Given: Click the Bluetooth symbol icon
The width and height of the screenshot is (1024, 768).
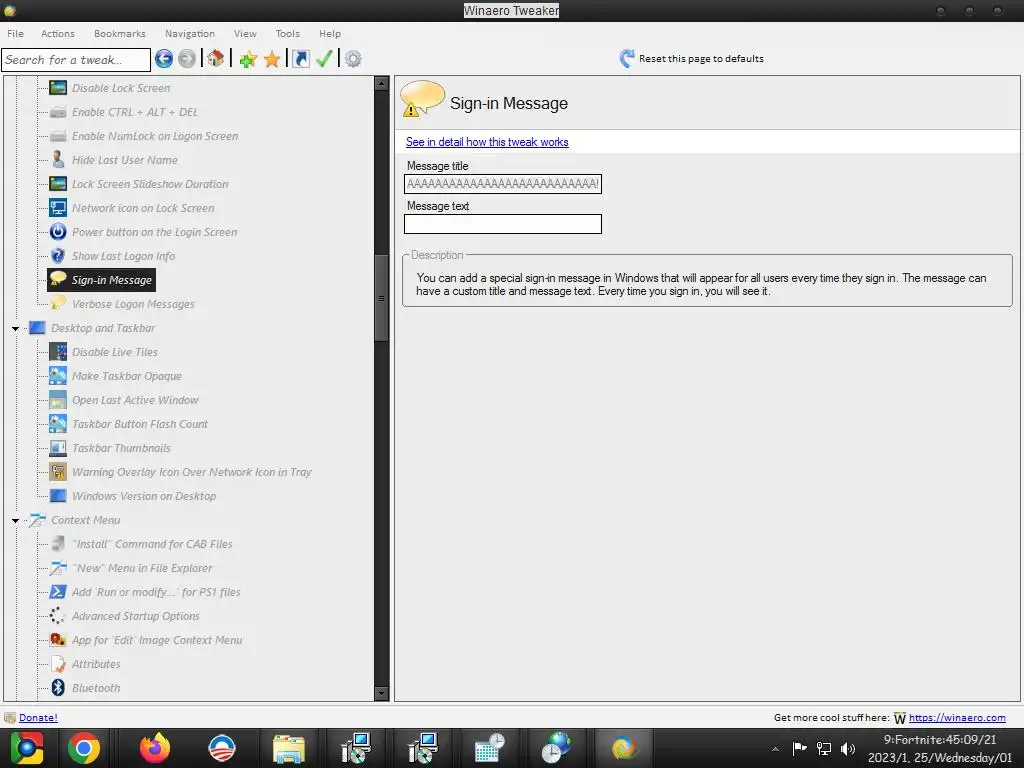Looking at the screenshot, I should pos(58,687).
